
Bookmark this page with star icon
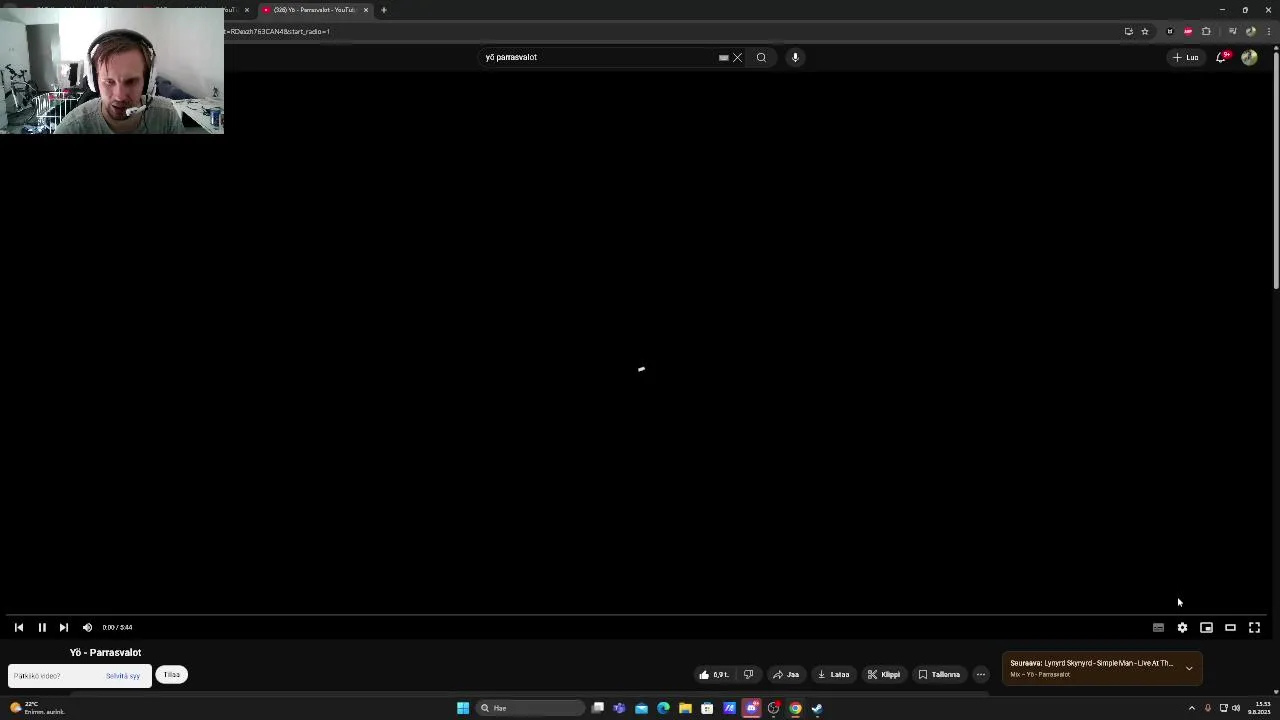pyautogui.click(x=1145, y=31)
